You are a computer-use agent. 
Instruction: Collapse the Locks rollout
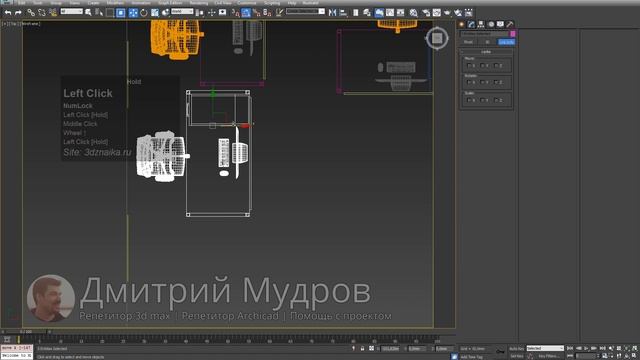click(x=486, y=52)
